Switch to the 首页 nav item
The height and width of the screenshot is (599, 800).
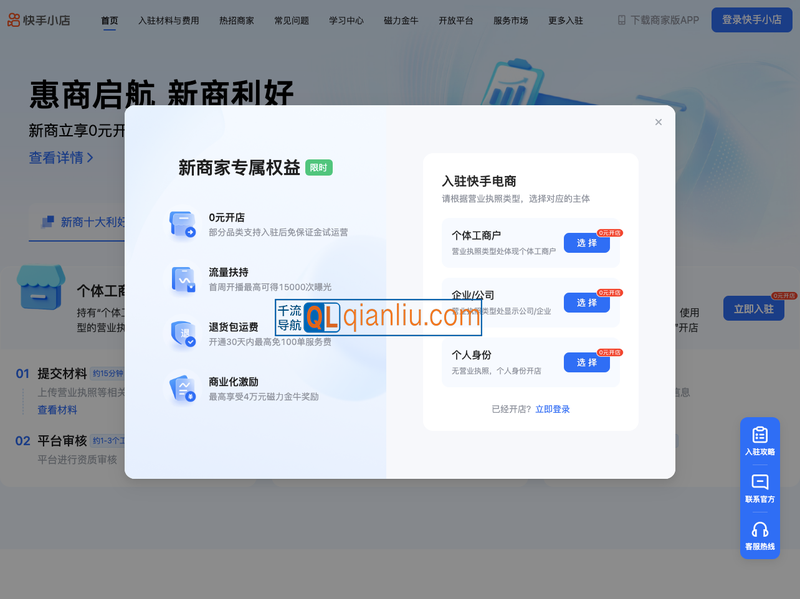pos(109,19)
